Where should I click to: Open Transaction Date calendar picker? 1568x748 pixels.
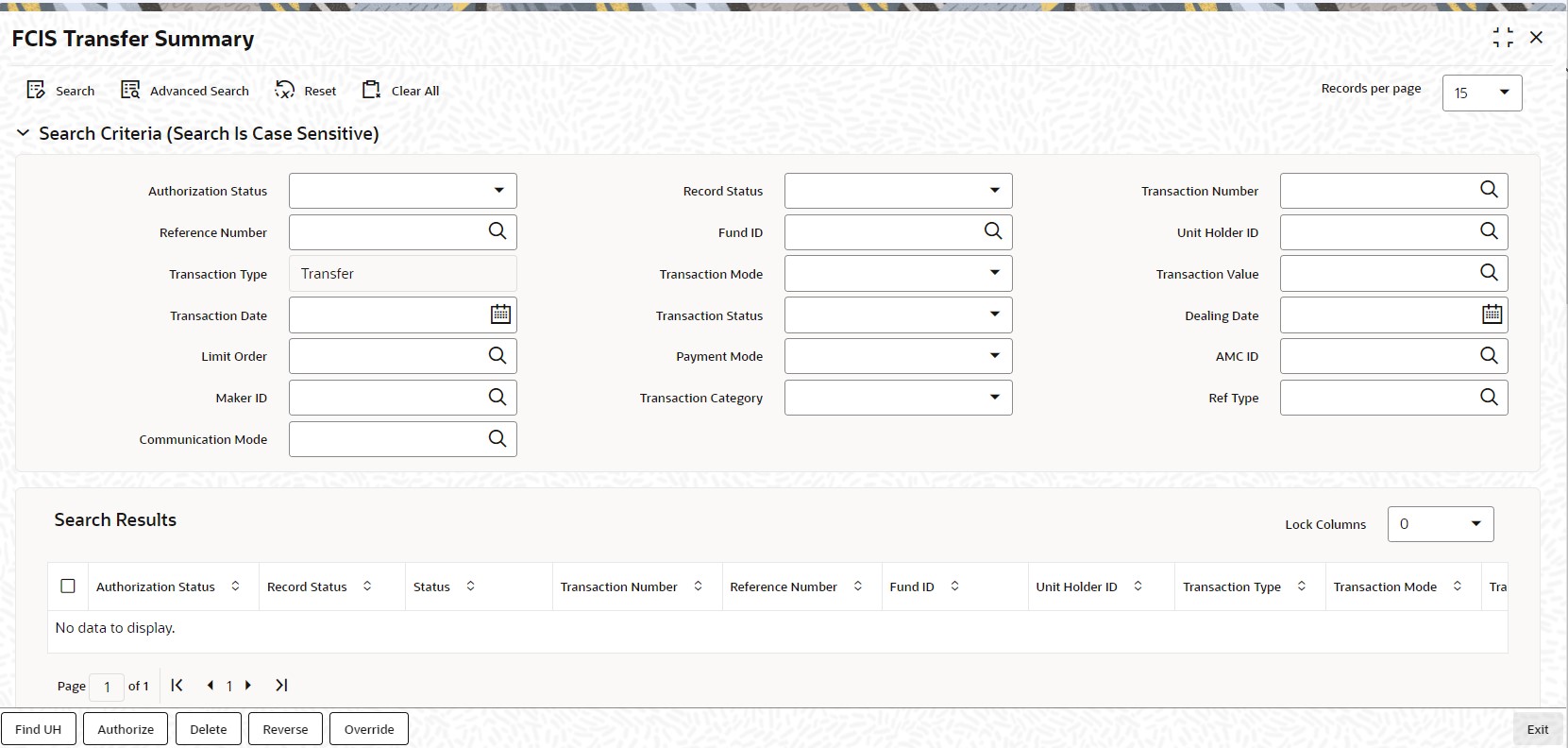pyautogui.click(x=500, y=314)
